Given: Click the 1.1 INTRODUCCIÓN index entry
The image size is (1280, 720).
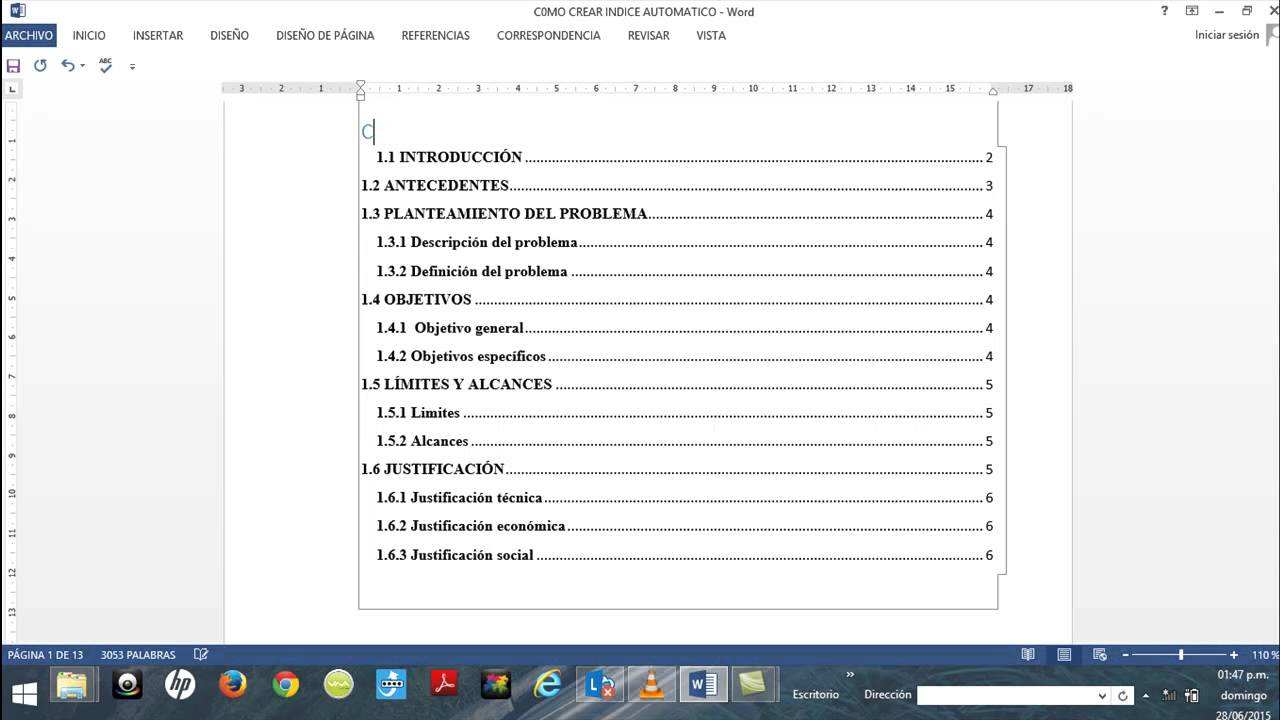Looking at the screenshot, I should pyautogui.click(x=684, y=157).
